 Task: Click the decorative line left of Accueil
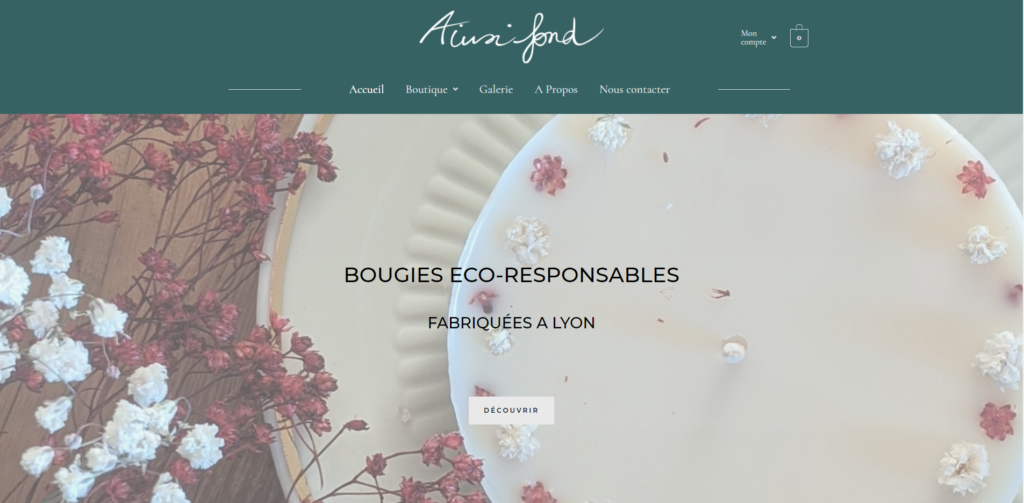[264, 89]
